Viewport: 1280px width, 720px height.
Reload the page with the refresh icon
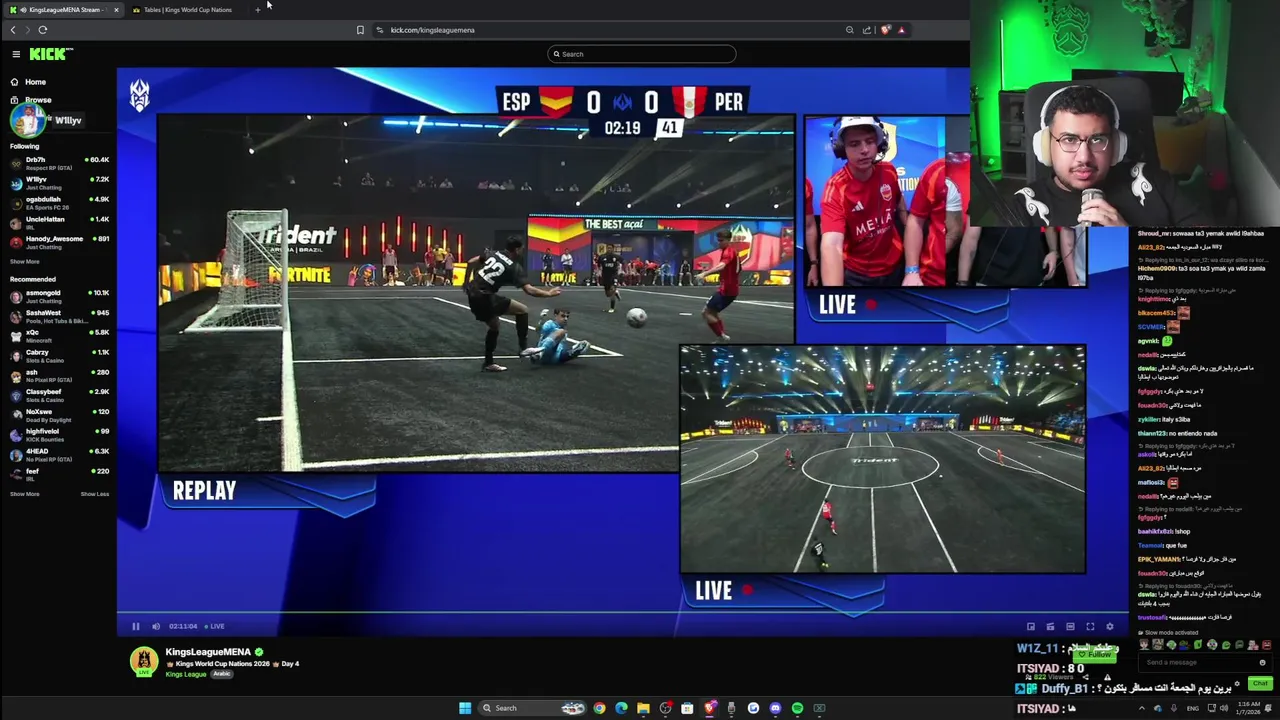pos(43,30)
